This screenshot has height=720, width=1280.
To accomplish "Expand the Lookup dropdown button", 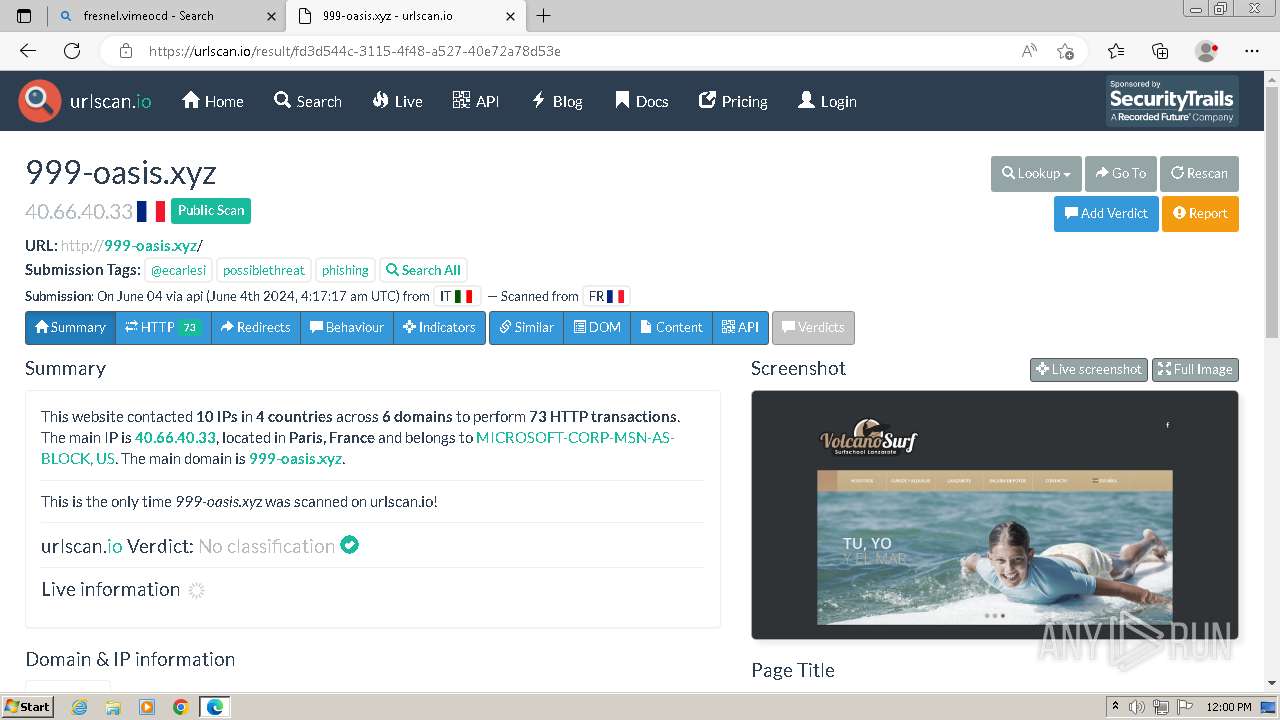I will point(1036,173).
